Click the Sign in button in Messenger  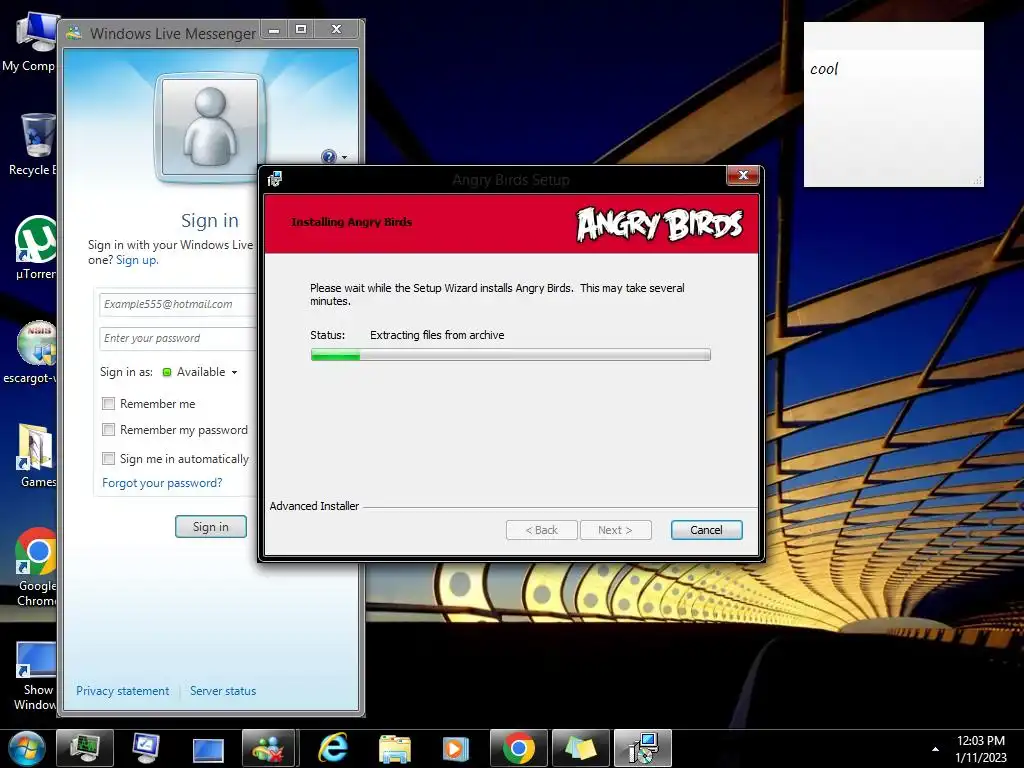(211, 526)
